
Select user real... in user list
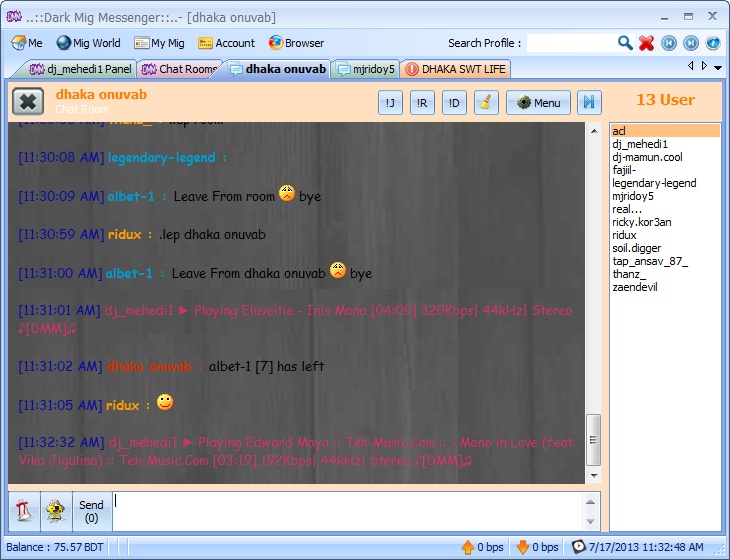click(665, 209)
